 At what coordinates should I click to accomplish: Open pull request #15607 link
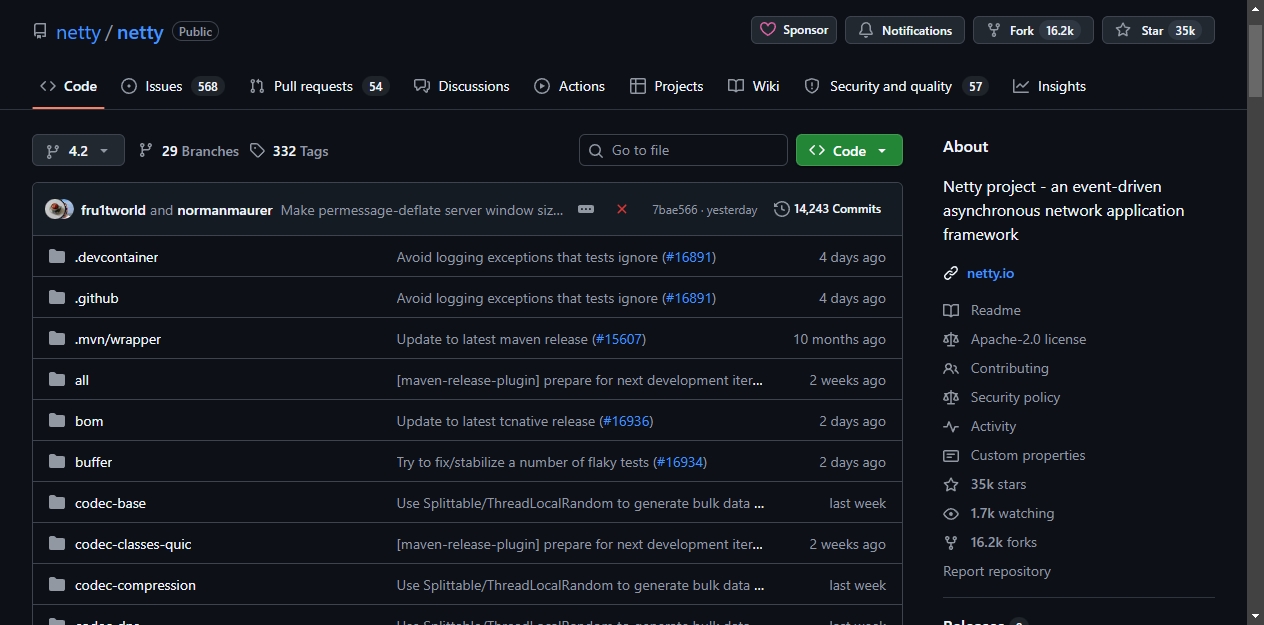(x=619, y=339)
